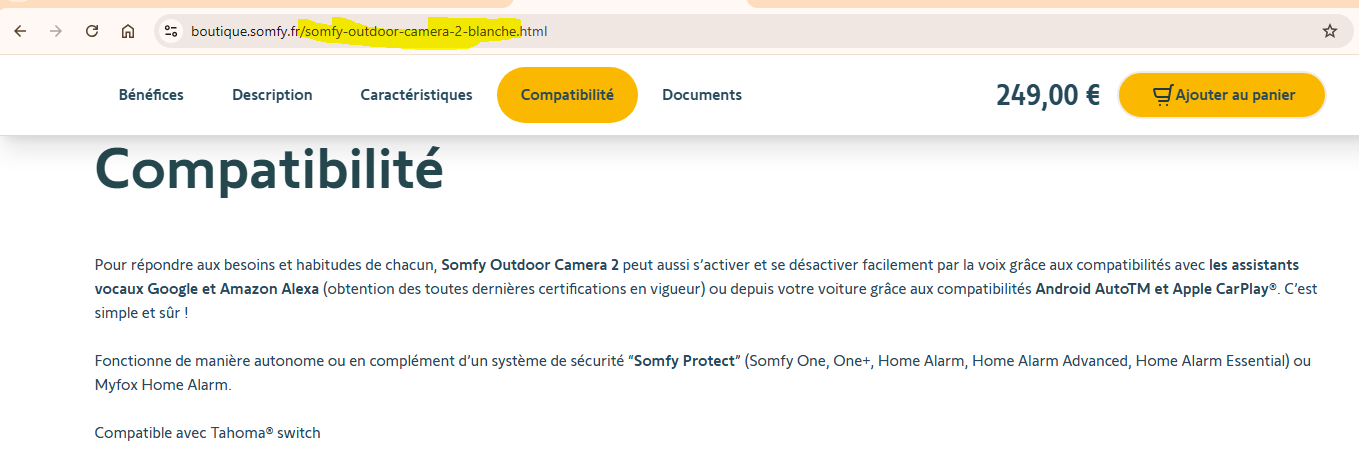Viewport: 1359px width, 458px height.
Task: Go back to the previous page
Action: click(20, 31)
